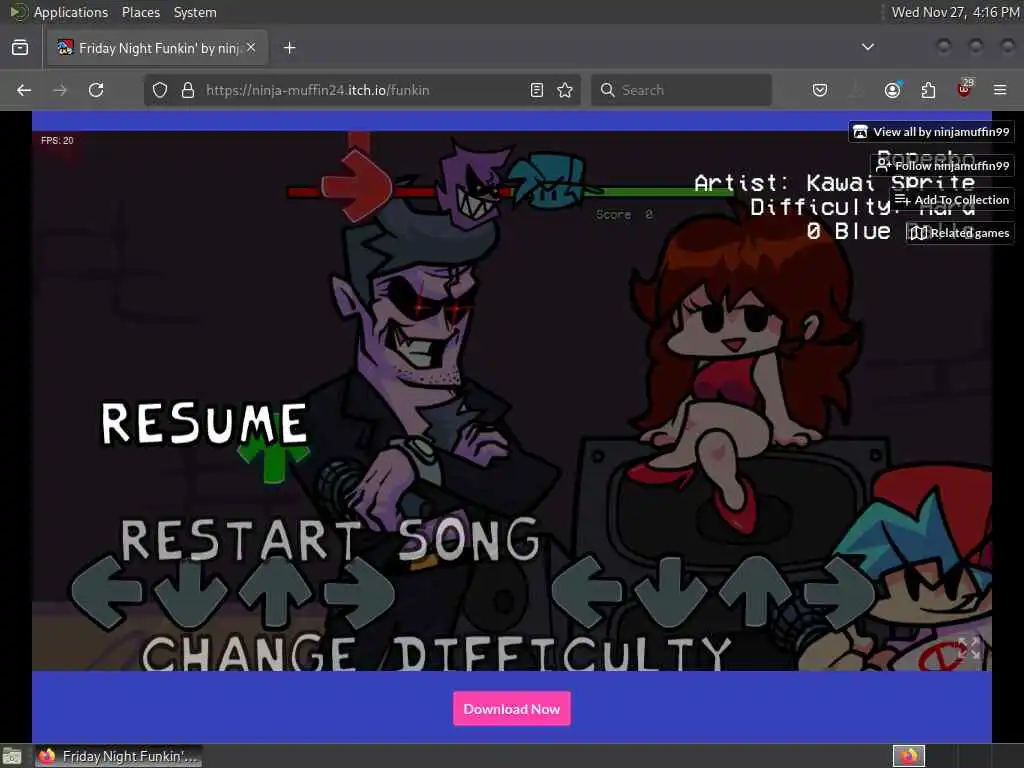Click Add To Collection
Screen dimensions: 1024x768
click(952, 200)
